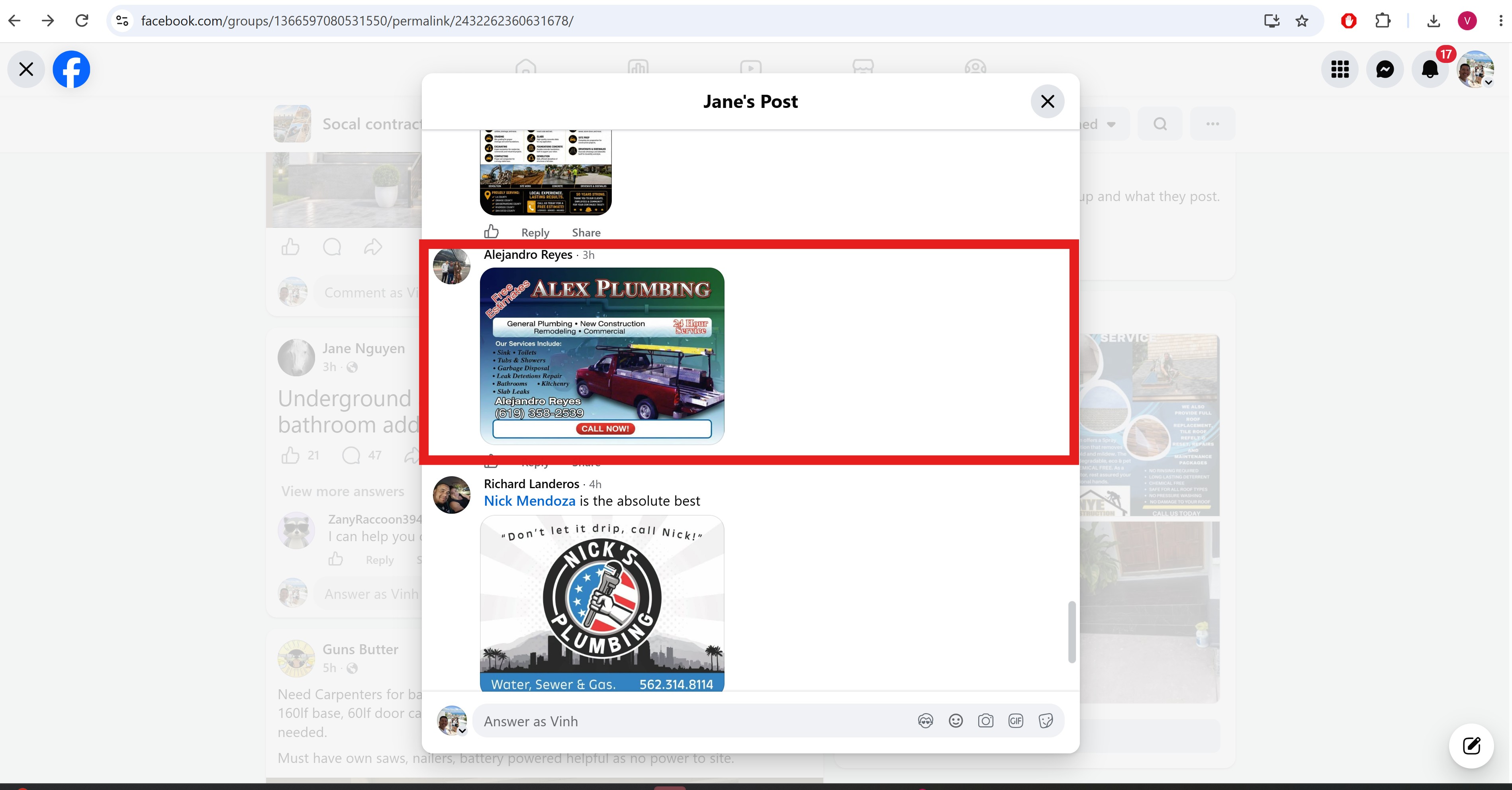Viewport: 1512px width, 790px height.
Task: Open Jane Nguyen's profile name in background
Action: (x=363, y=349)
